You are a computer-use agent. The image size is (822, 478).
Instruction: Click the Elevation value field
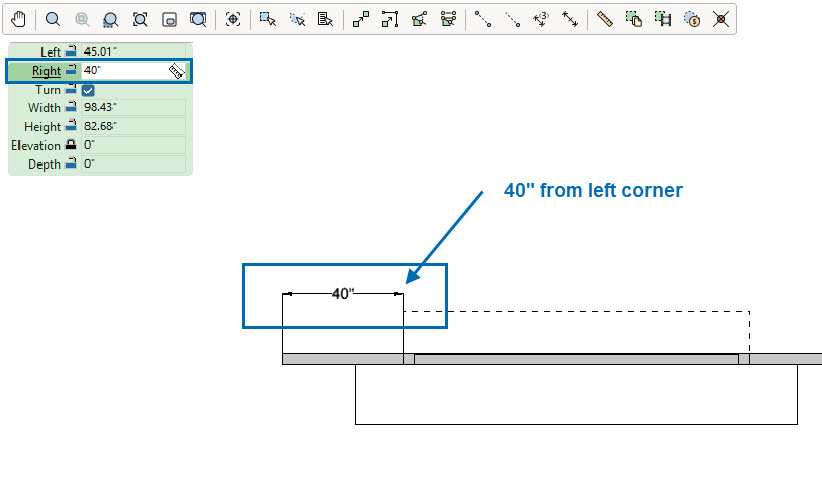click(x=133, y=145)
